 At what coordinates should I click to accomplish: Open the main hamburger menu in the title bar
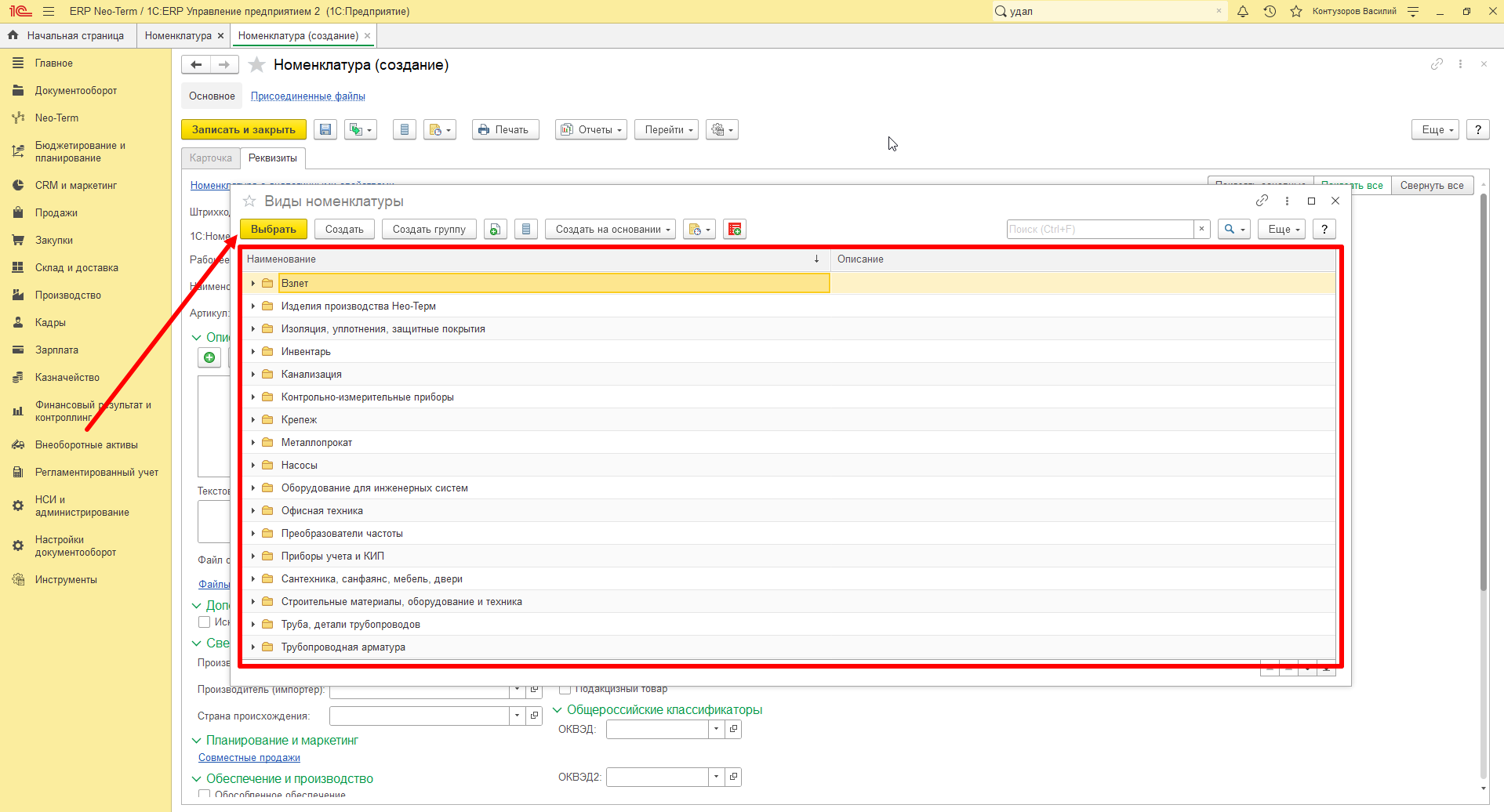pyautogui.click(x=49, y=12)
